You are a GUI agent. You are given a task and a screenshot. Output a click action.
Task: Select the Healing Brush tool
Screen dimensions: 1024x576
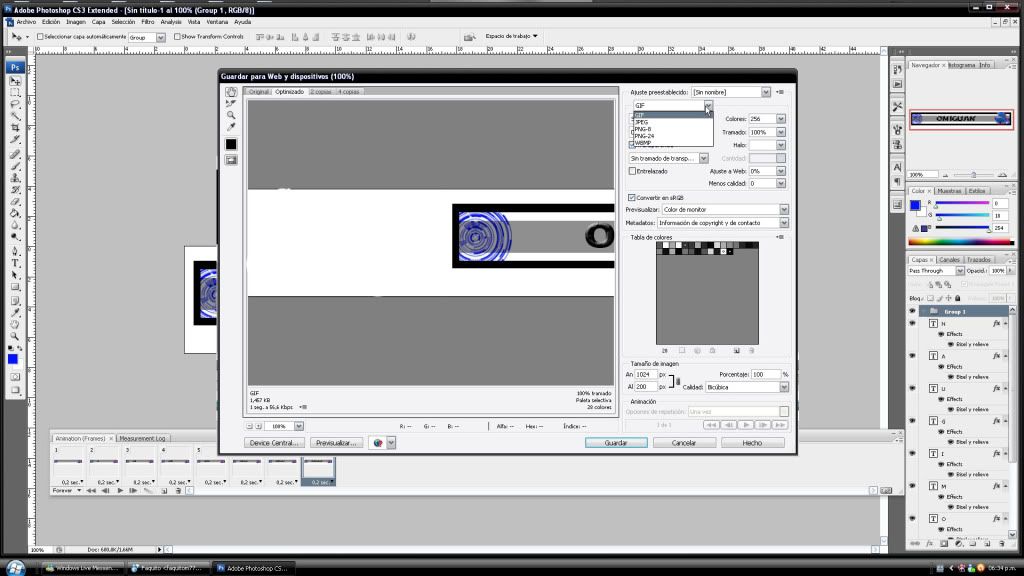[15, 155]
